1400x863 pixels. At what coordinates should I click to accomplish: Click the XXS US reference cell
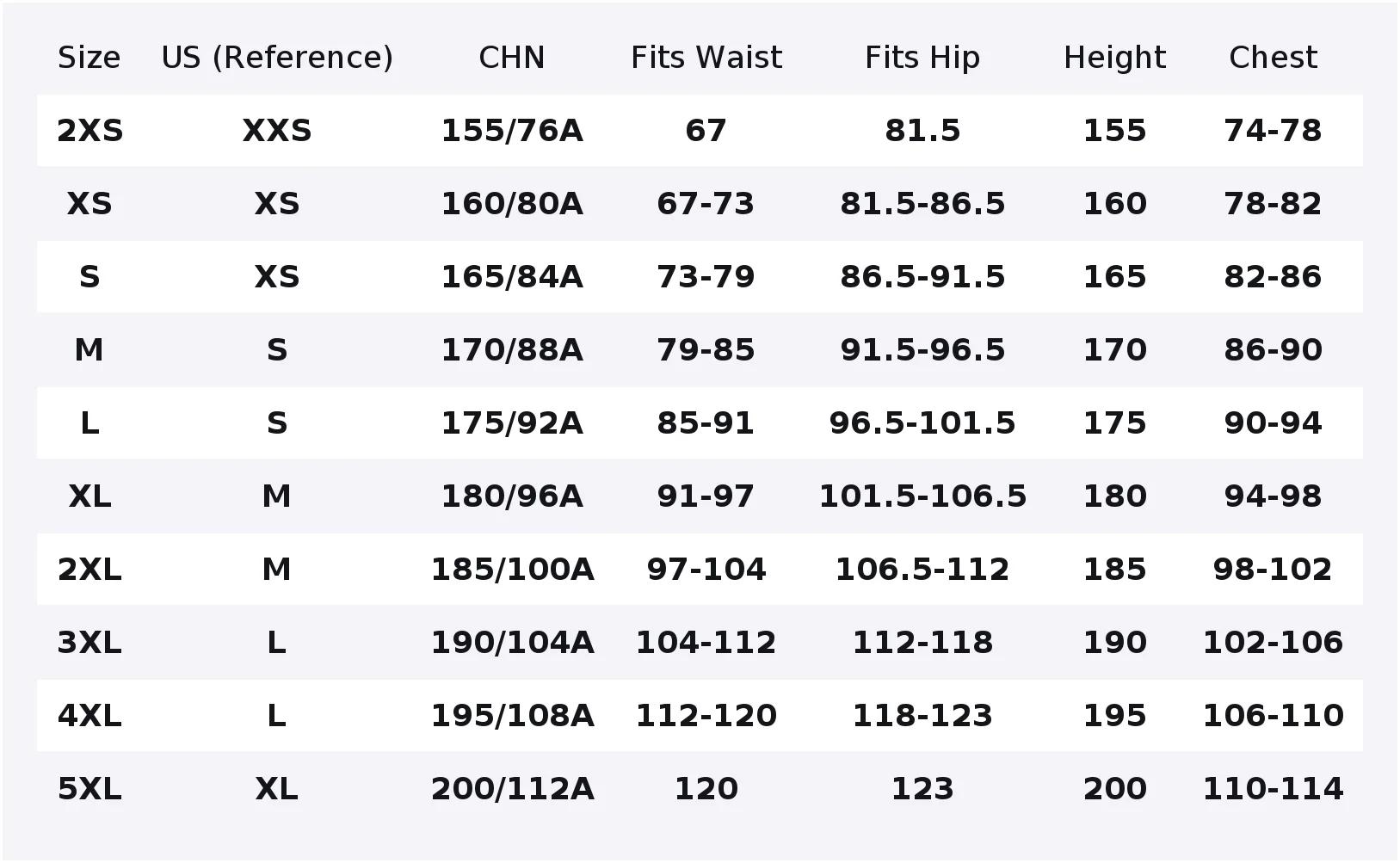click(277, 131)
